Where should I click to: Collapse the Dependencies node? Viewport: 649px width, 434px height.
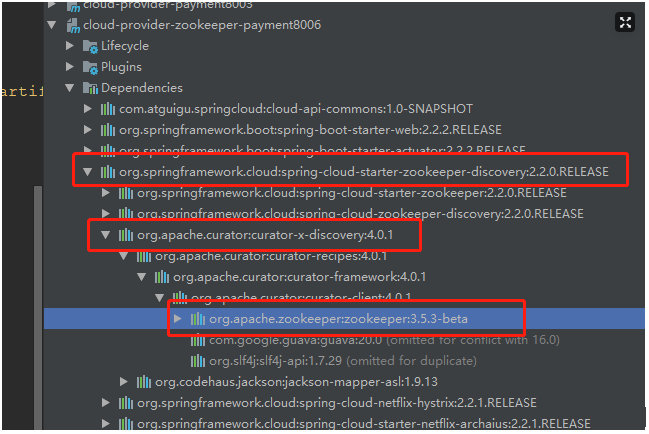[x=70, y=88]
